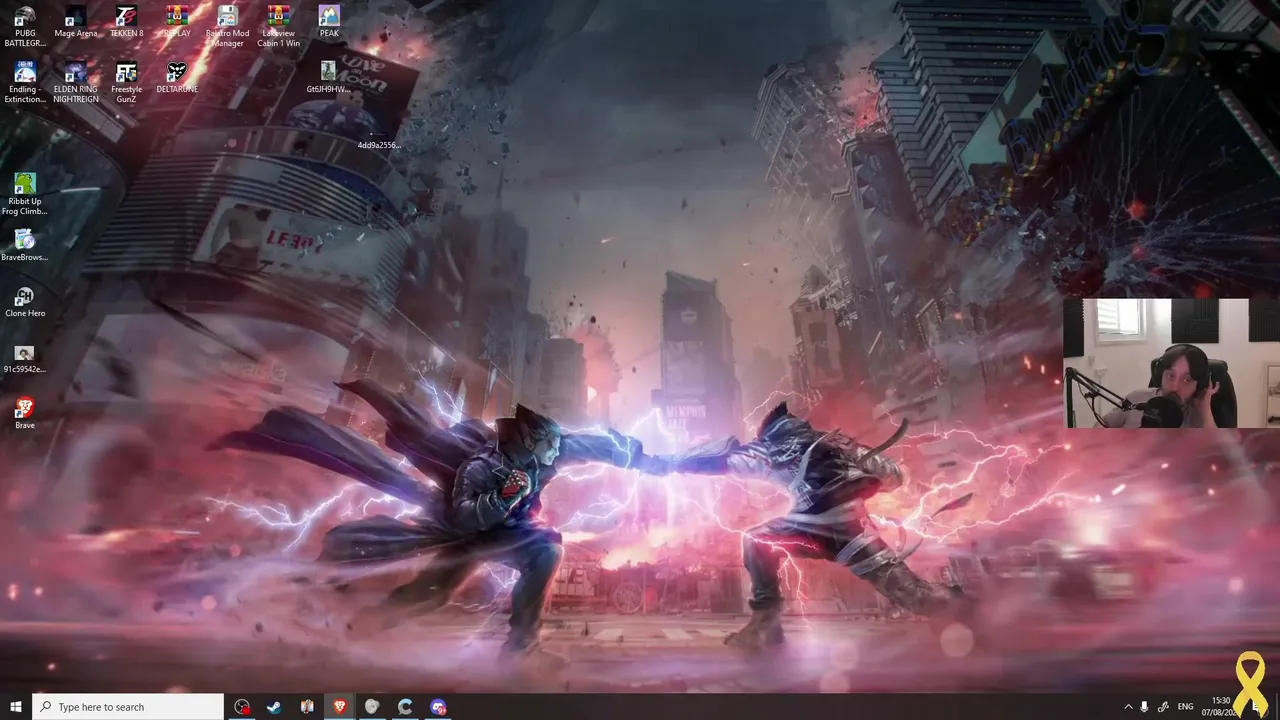Screen dimensions: 1280x720
Task: Switch to Steam in the taskbar
Action: (x=274, y=707)
